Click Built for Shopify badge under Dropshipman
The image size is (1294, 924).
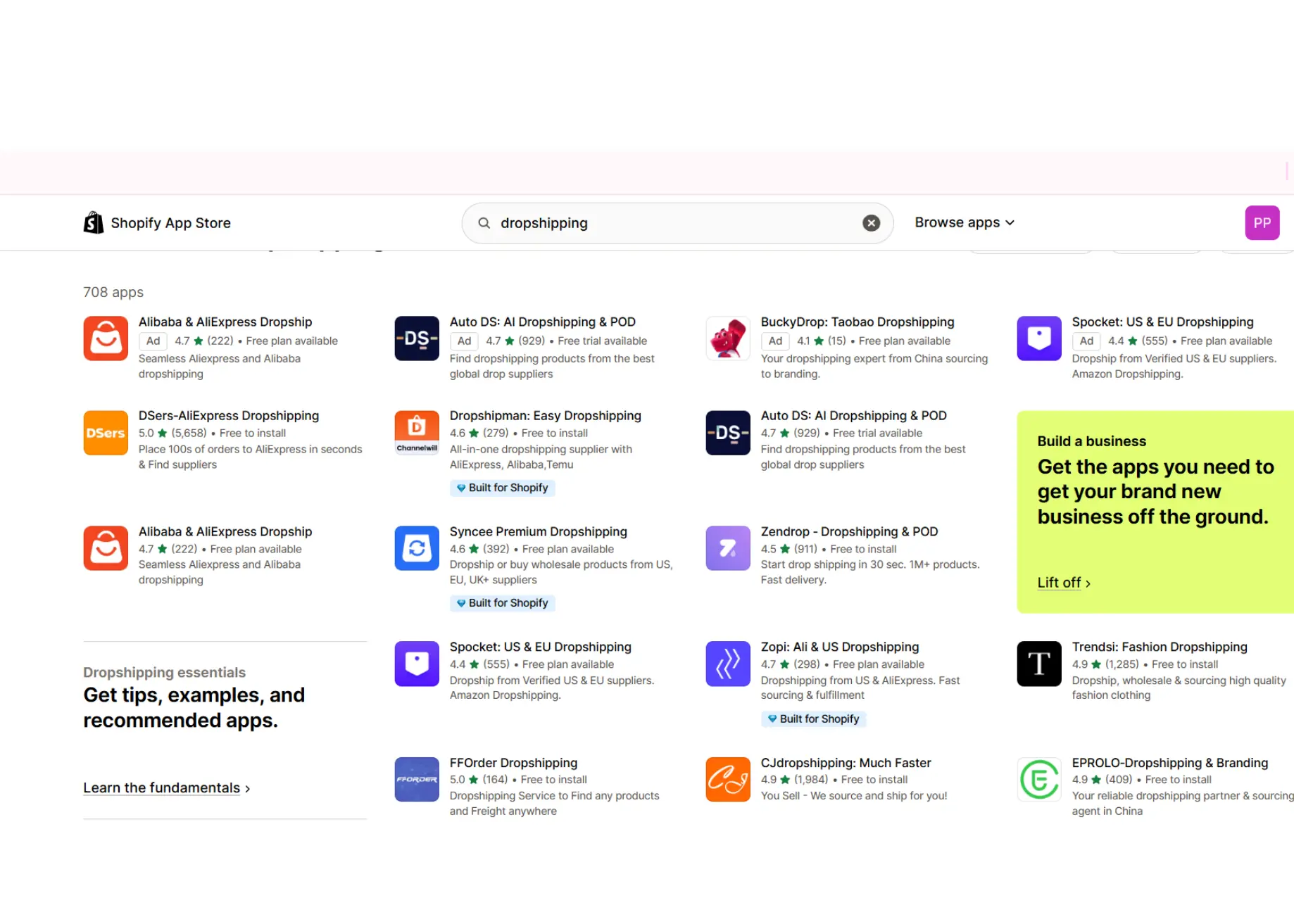tap(502, 488)
